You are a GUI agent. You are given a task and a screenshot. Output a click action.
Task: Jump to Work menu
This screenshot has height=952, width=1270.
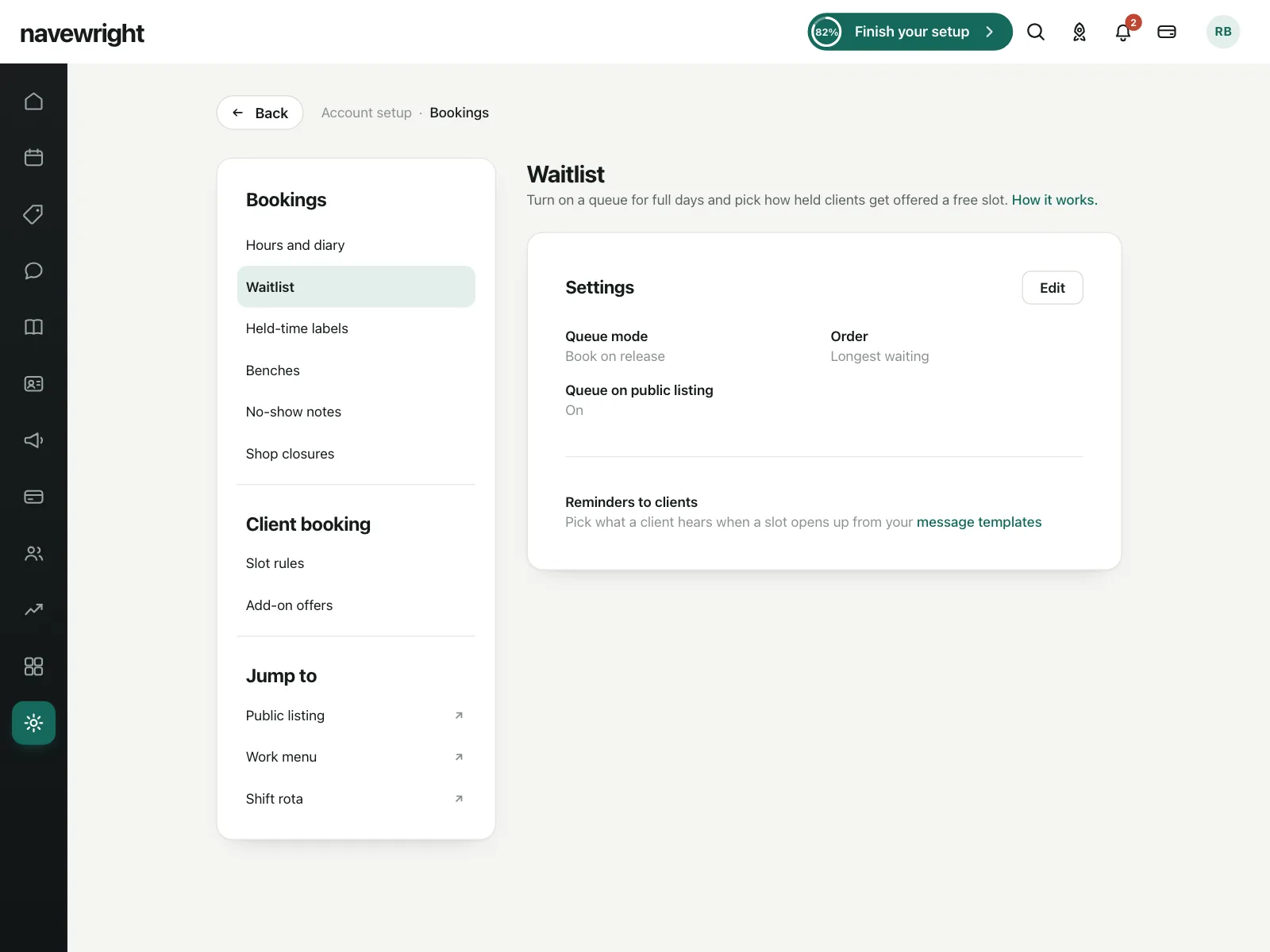[356, 757]
